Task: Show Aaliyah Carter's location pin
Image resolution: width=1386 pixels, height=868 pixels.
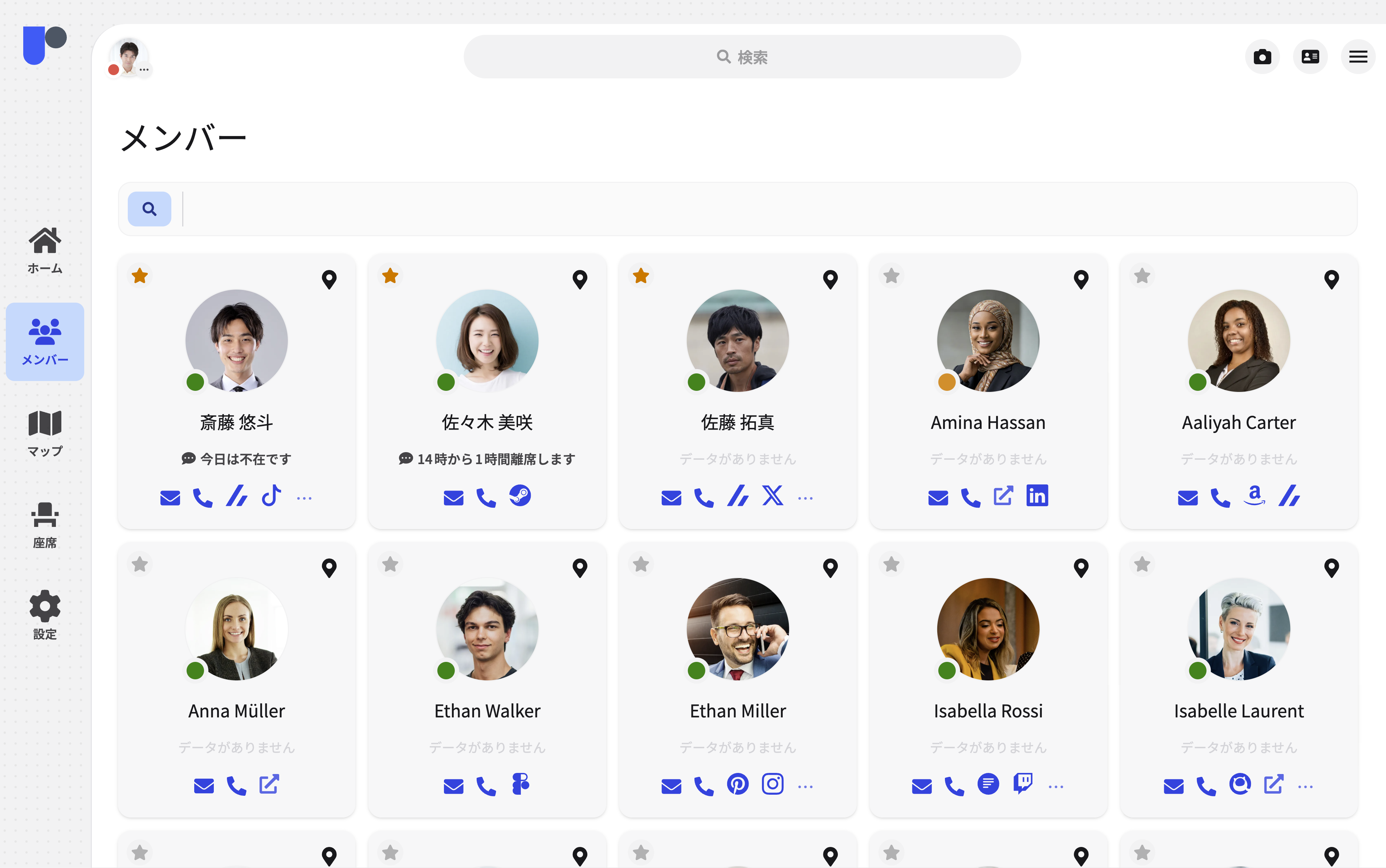Action: tap(1331, 279)
